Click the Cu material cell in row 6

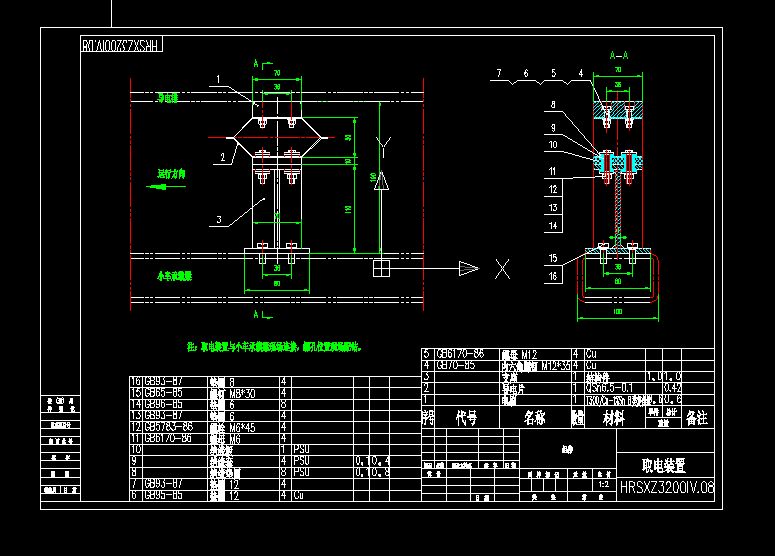tap(298, 495)
